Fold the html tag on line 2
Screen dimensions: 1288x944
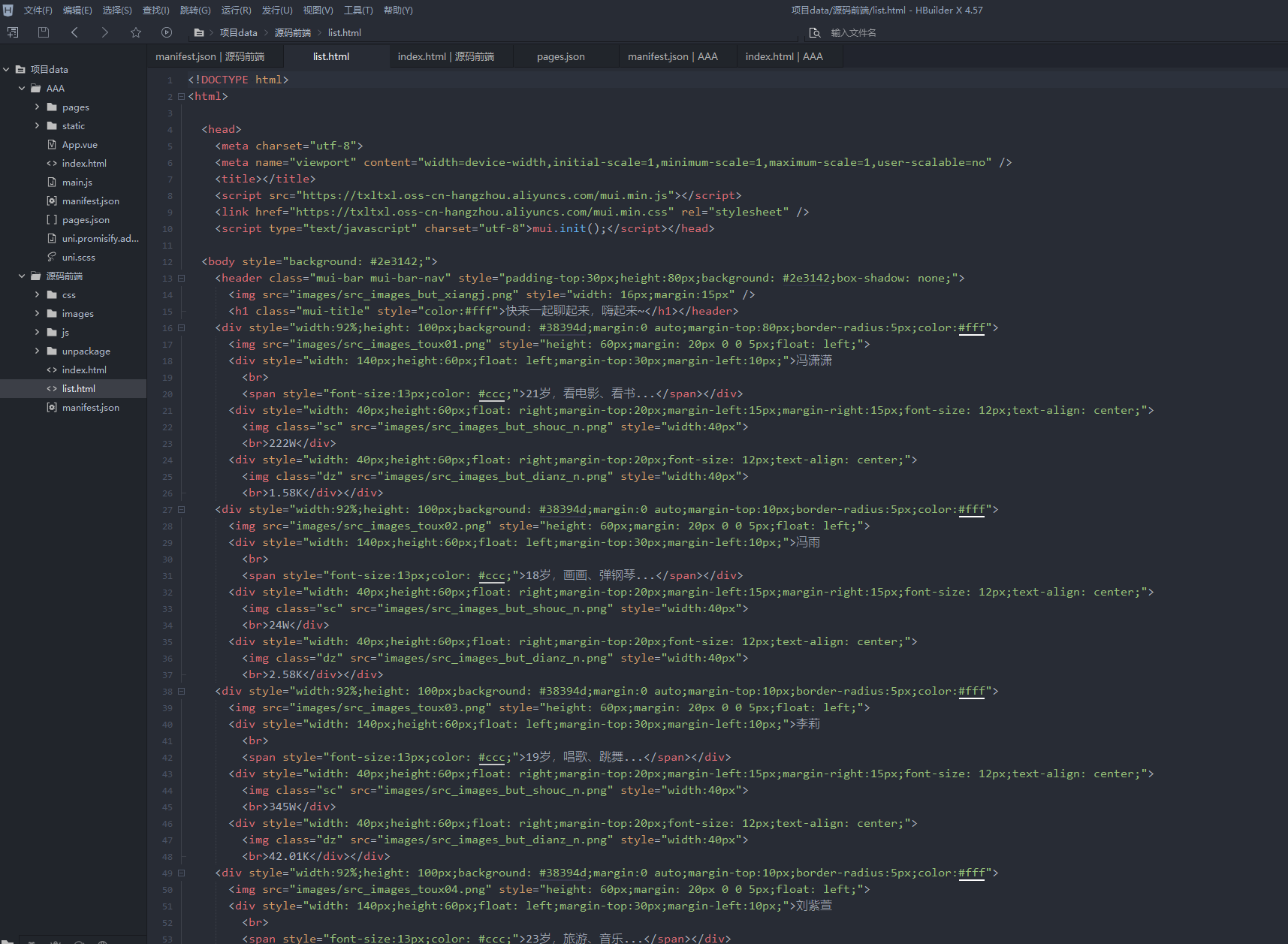click(181, 97)
